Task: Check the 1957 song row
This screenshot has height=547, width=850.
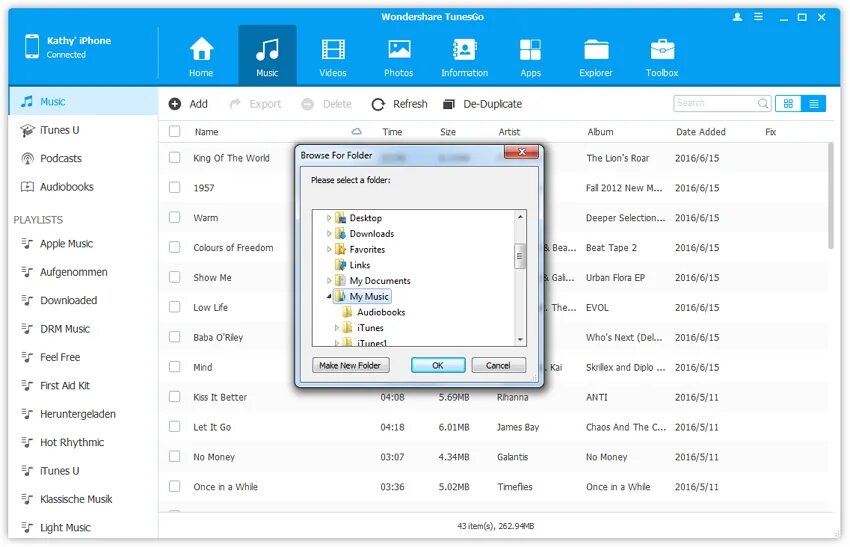Action: click(x=175, y=188)
